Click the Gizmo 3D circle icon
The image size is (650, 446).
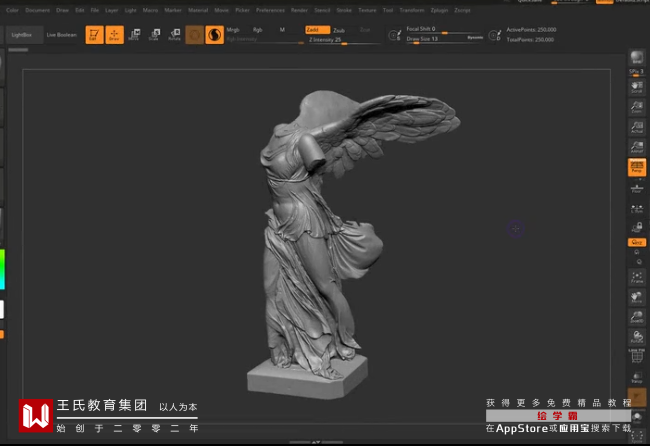click(194, 35)
